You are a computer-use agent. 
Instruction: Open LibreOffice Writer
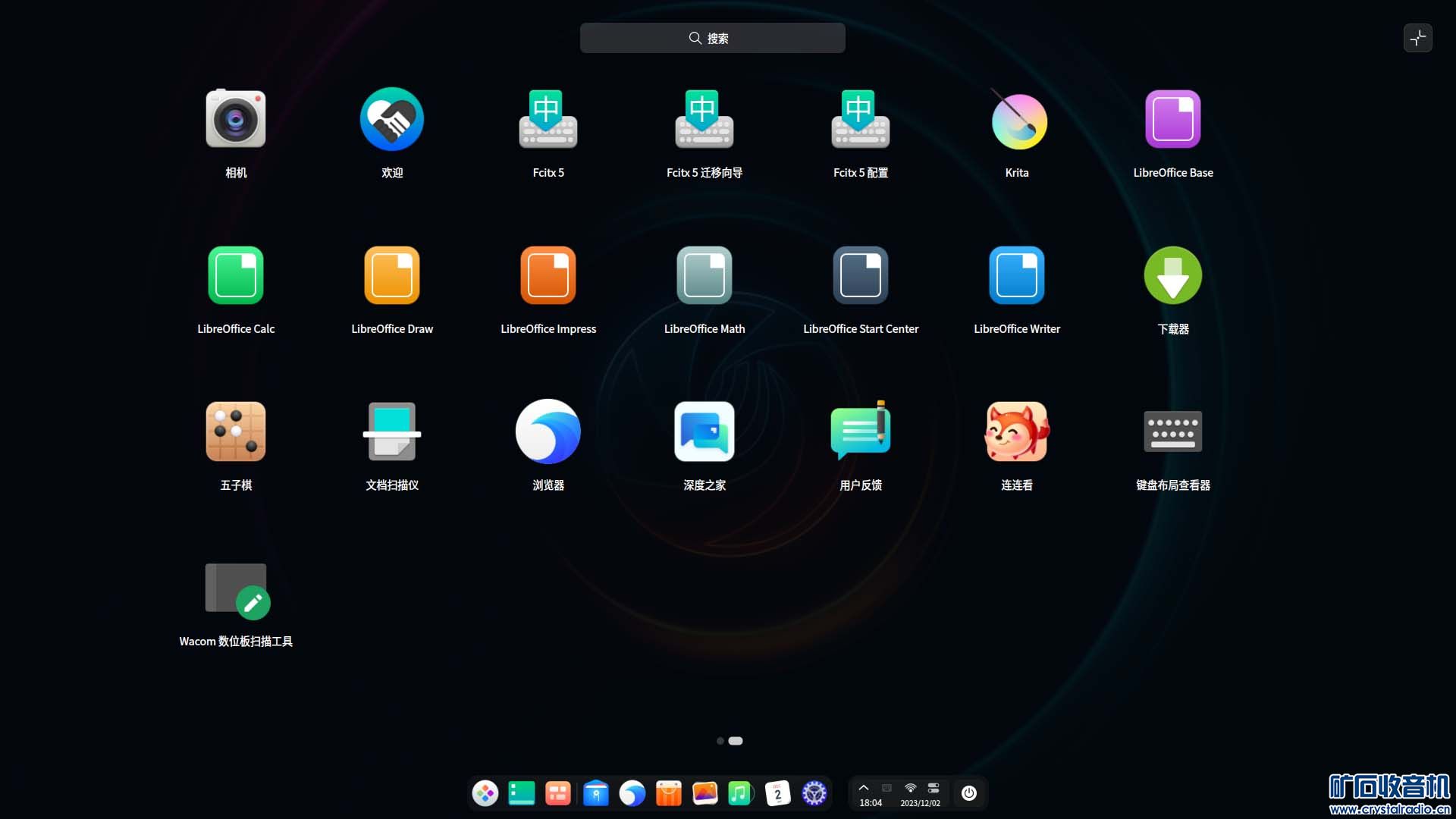click(x=1017, y=275)
